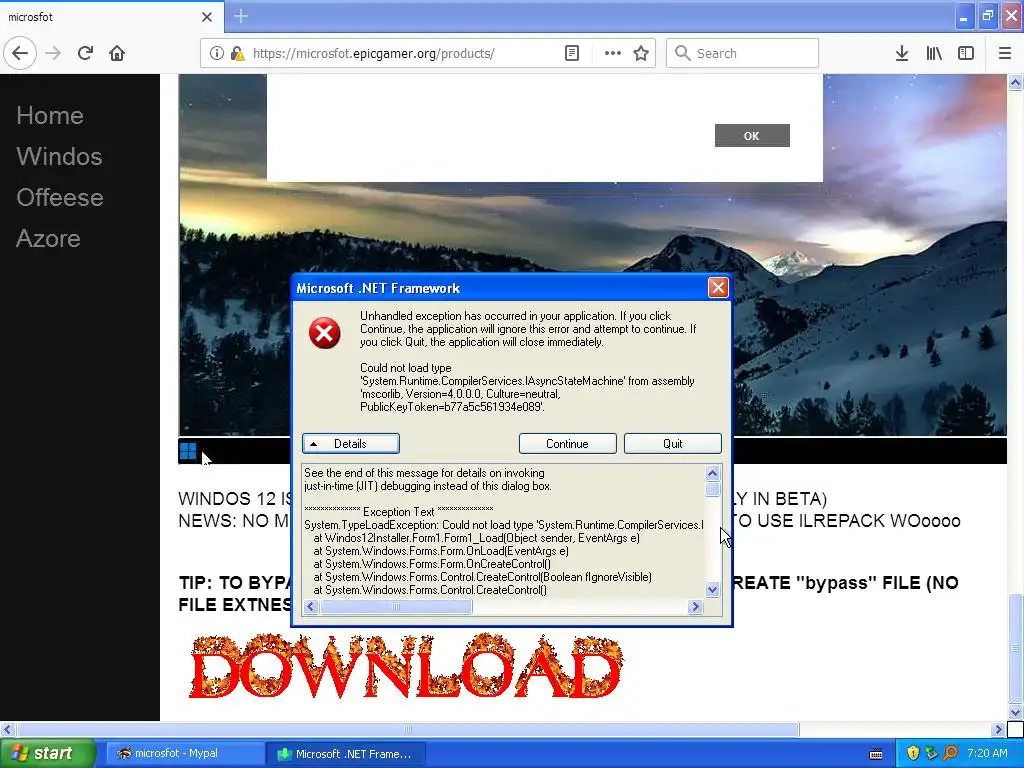This screenshot has height=768, width=1024.
Task: Close the Microsoft .NET Framework dialog
Action: click(718, 288)
